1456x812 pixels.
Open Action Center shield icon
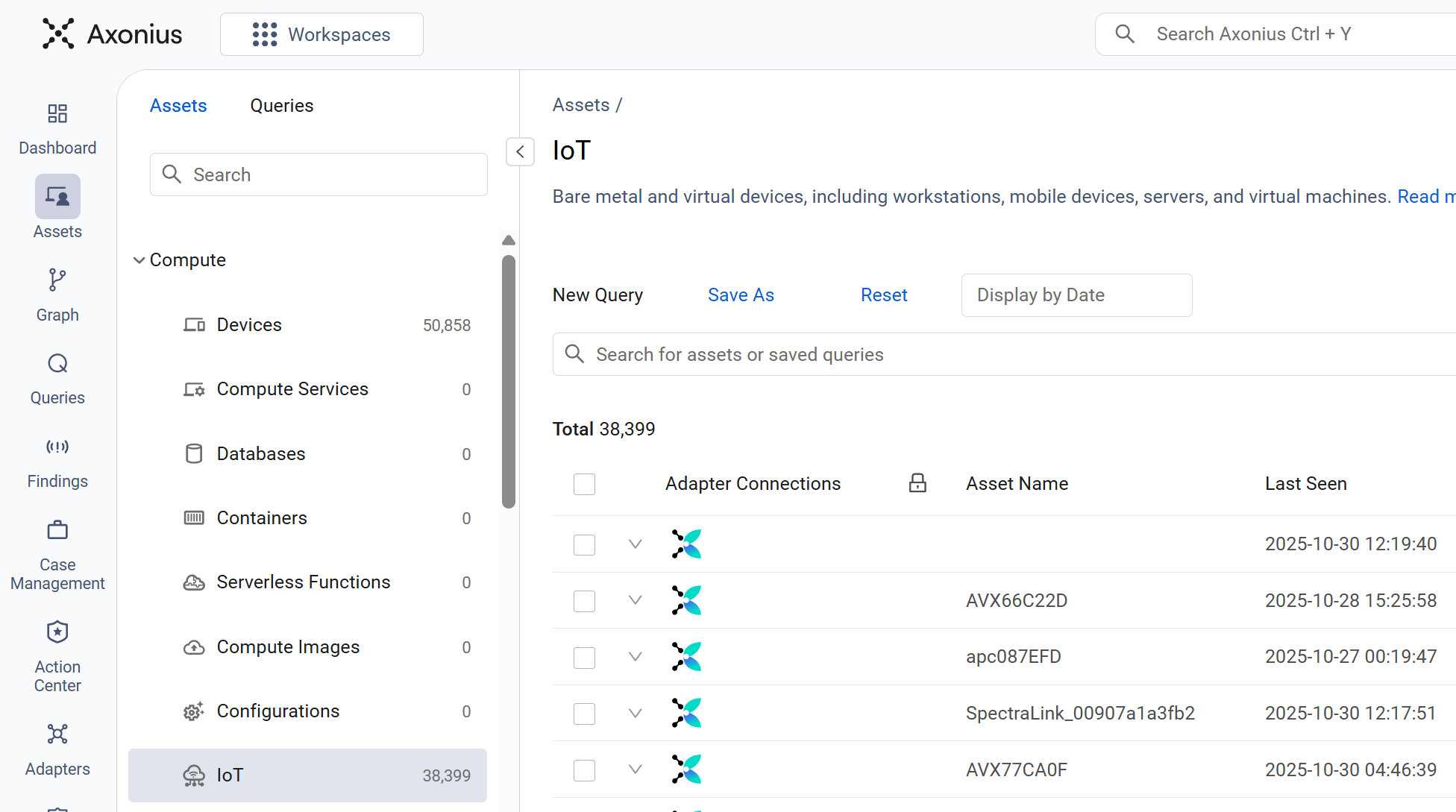pos(57,632)
